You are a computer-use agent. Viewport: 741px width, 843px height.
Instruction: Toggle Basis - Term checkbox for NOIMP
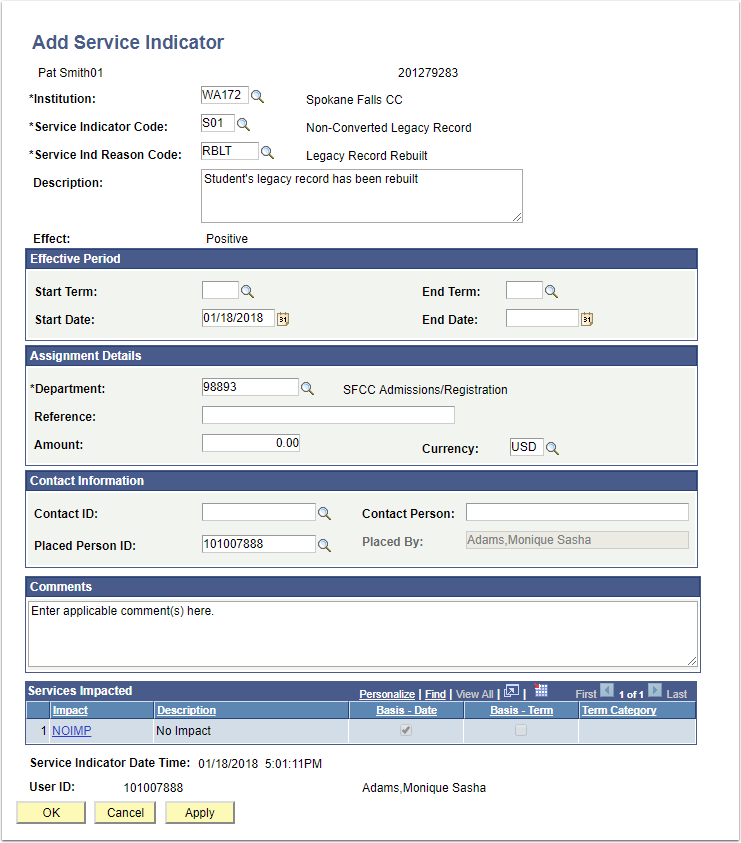[521, 730]
